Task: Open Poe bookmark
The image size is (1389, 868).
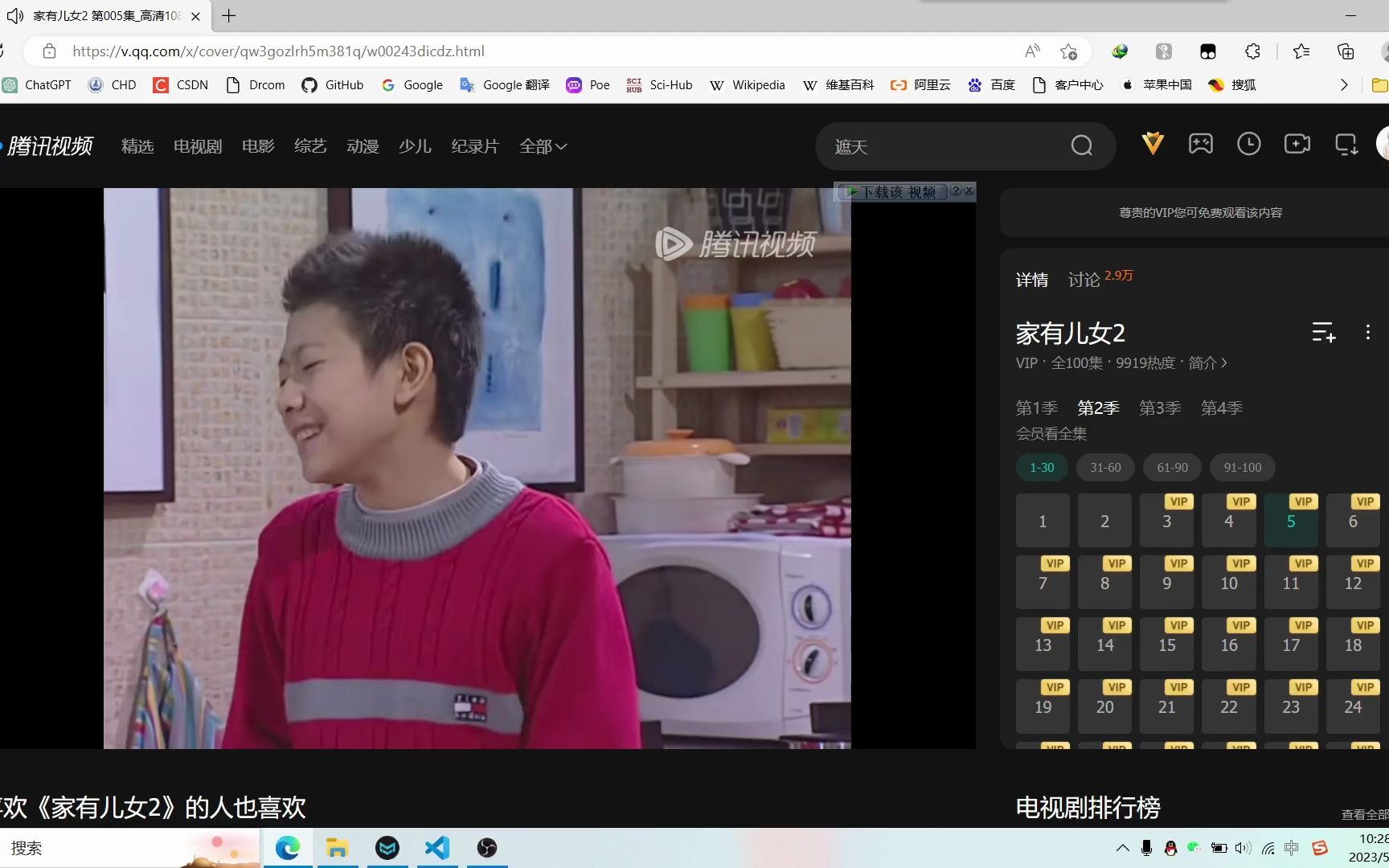Action: coord(588,84)
